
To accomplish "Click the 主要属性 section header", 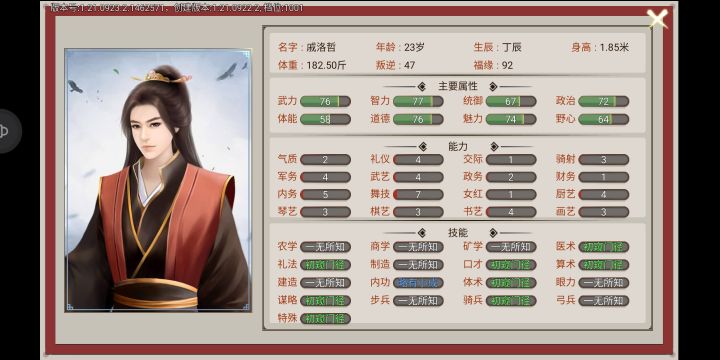I will click(458, 86).
